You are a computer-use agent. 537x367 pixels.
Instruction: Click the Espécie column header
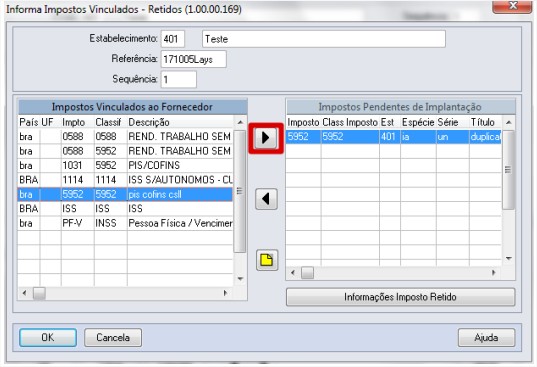click(x=418, y=122)
